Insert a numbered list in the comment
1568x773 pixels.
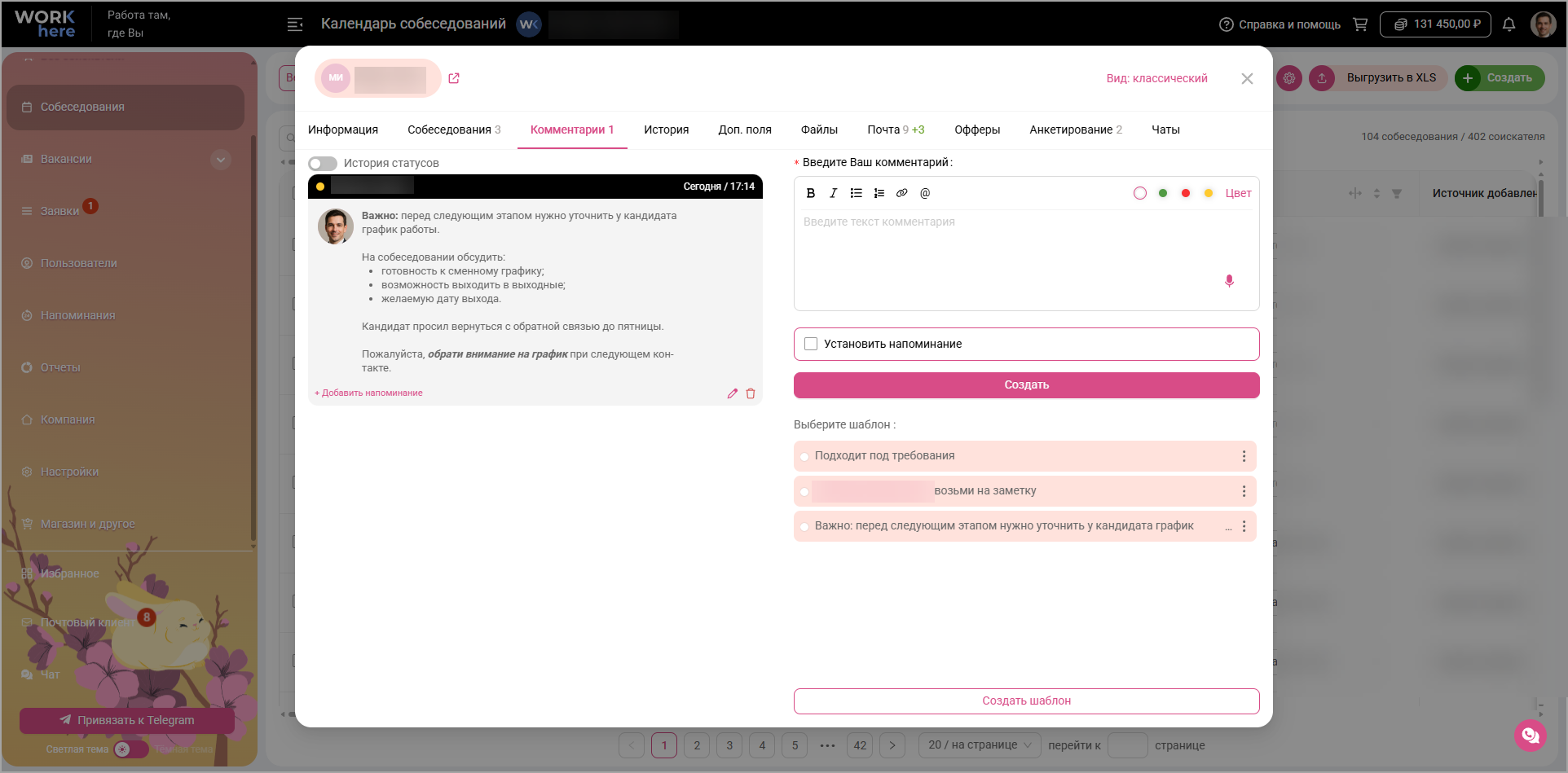pos(879,193)
